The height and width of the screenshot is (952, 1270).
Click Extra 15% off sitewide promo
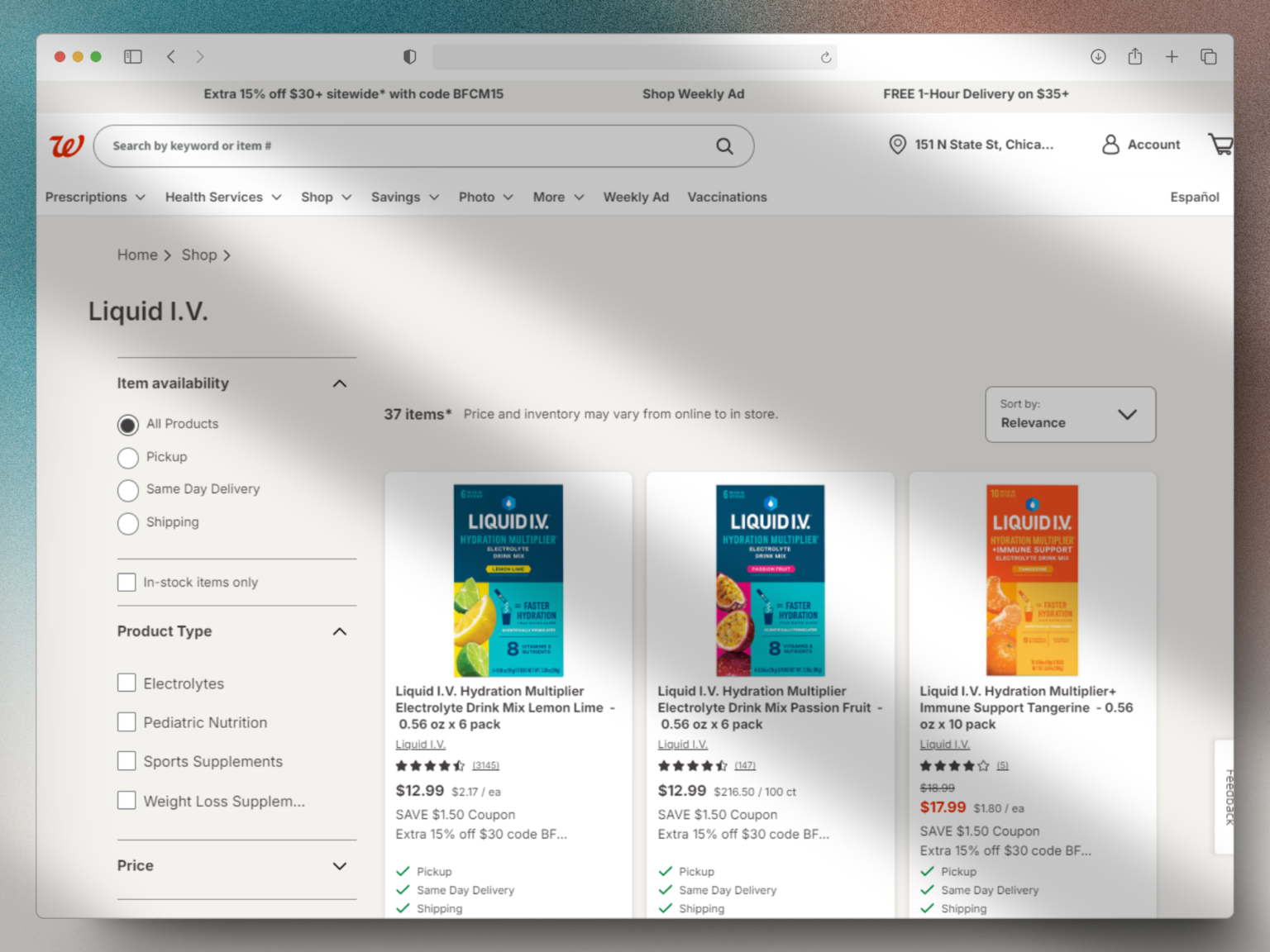[x=353, y=94]
